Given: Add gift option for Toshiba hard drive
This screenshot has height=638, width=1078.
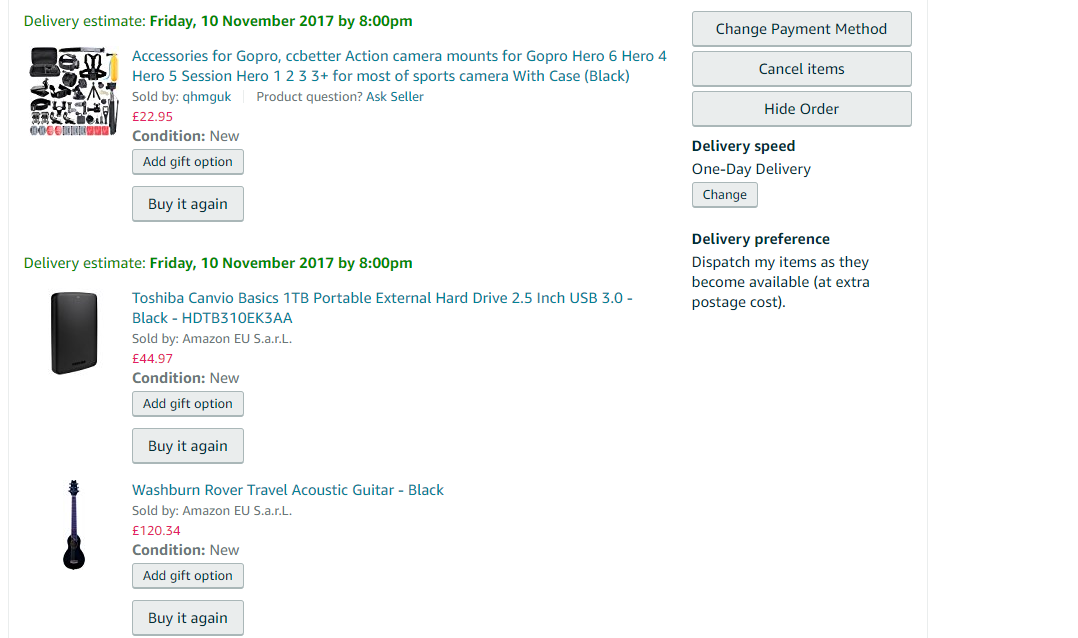Looking at the screenshot, I should click(x=188, y=404).
